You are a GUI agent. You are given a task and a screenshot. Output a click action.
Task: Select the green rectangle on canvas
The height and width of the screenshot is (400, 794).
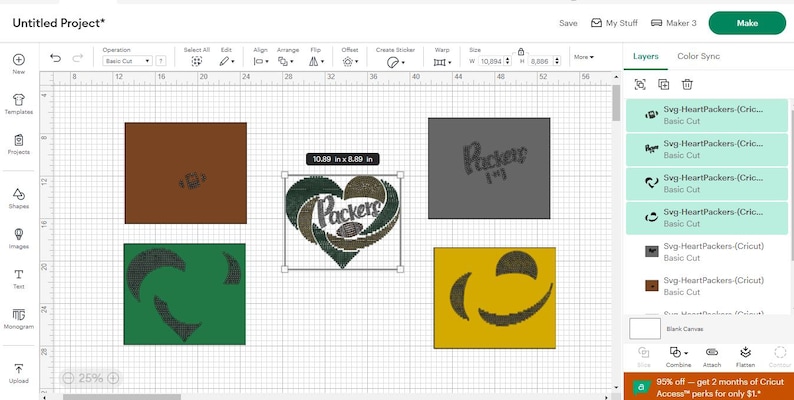(185, 294)
